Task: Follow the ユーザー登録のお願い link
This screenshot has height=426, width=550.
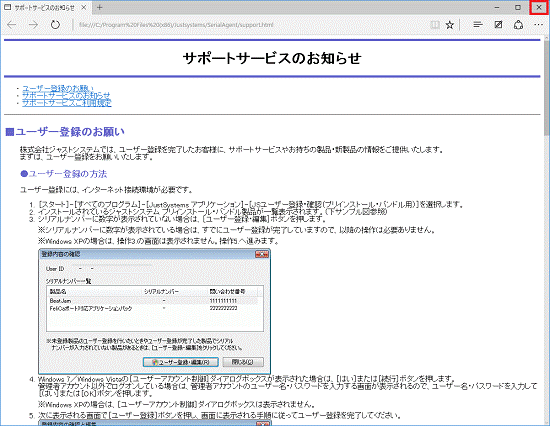Action: (x=58, y=88)
